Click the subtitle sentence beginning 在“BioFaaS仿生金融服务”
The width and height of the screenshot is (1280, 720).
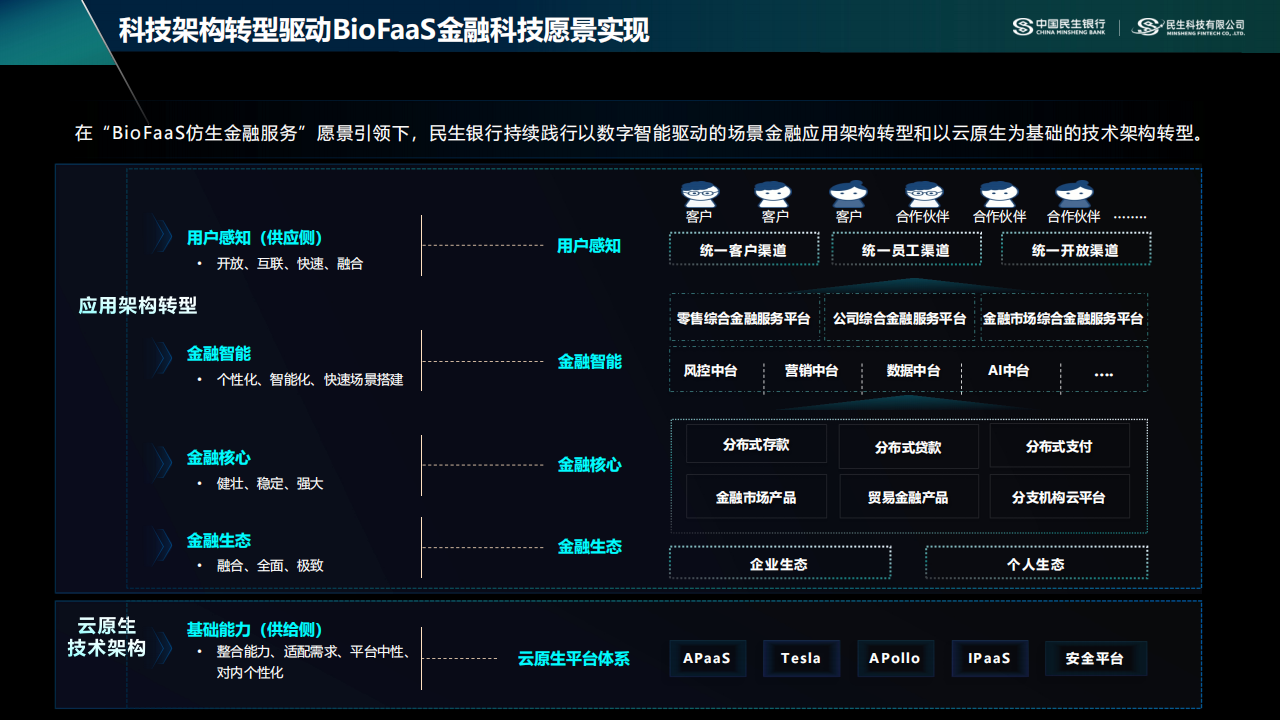(x=638, y=133)
